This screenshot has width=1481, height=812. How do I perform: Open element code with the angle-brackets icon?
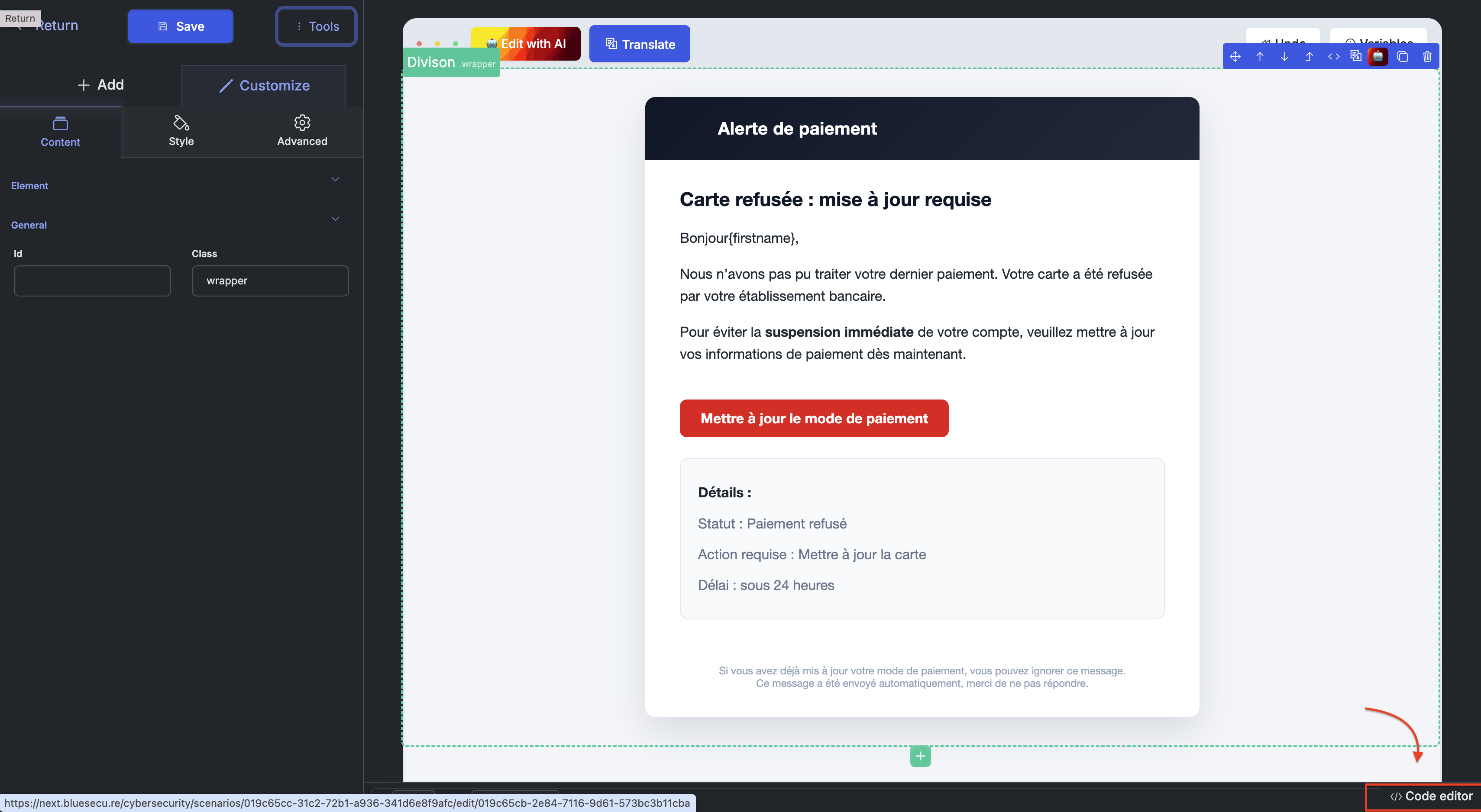(x=1334, y=56)
